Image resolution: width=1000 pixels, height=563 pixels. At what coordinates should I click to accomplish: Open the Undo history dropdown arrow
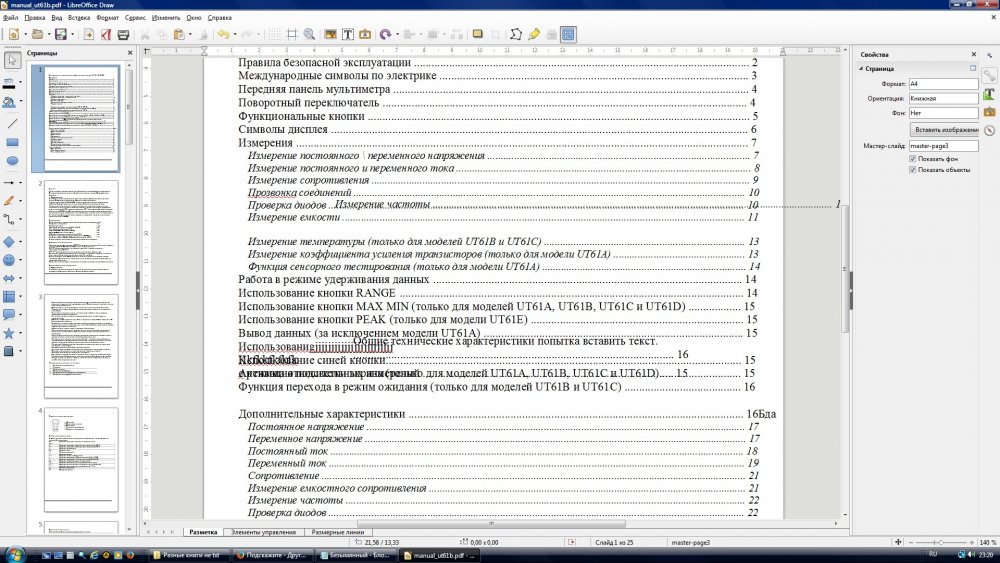[x=235, y=34]
